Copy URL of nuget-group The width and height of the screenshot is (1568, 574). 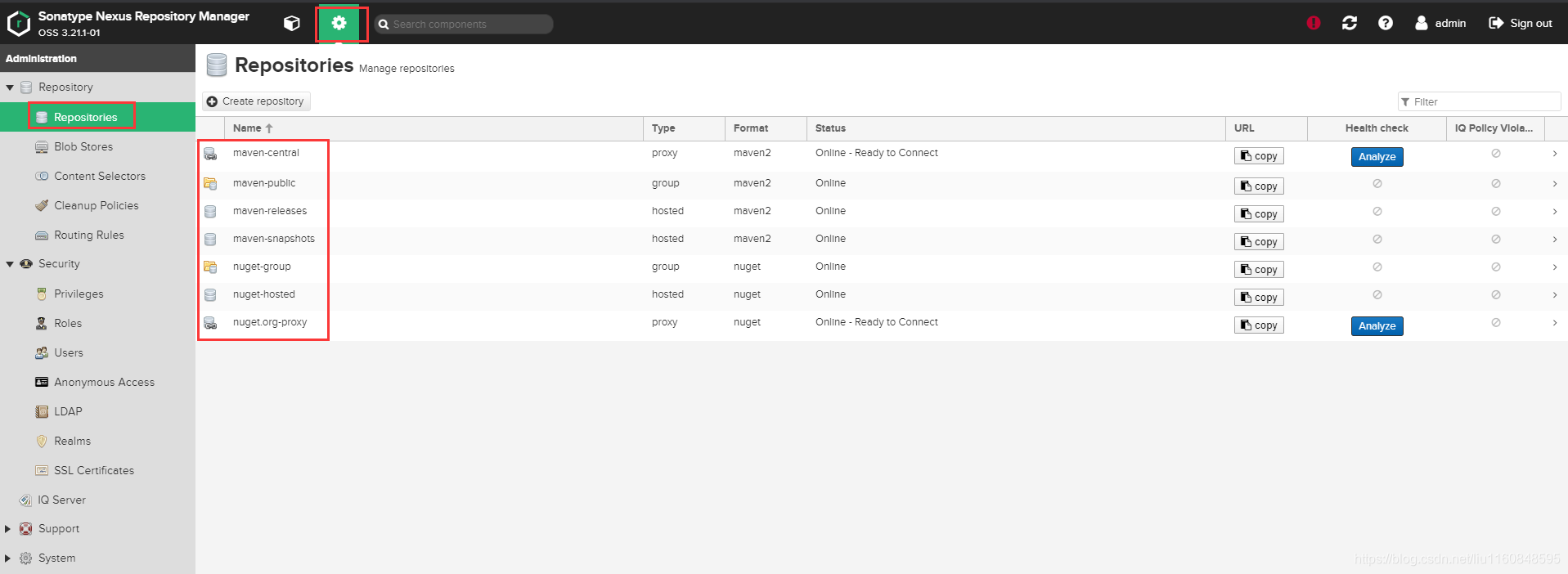click(1259, 270)
